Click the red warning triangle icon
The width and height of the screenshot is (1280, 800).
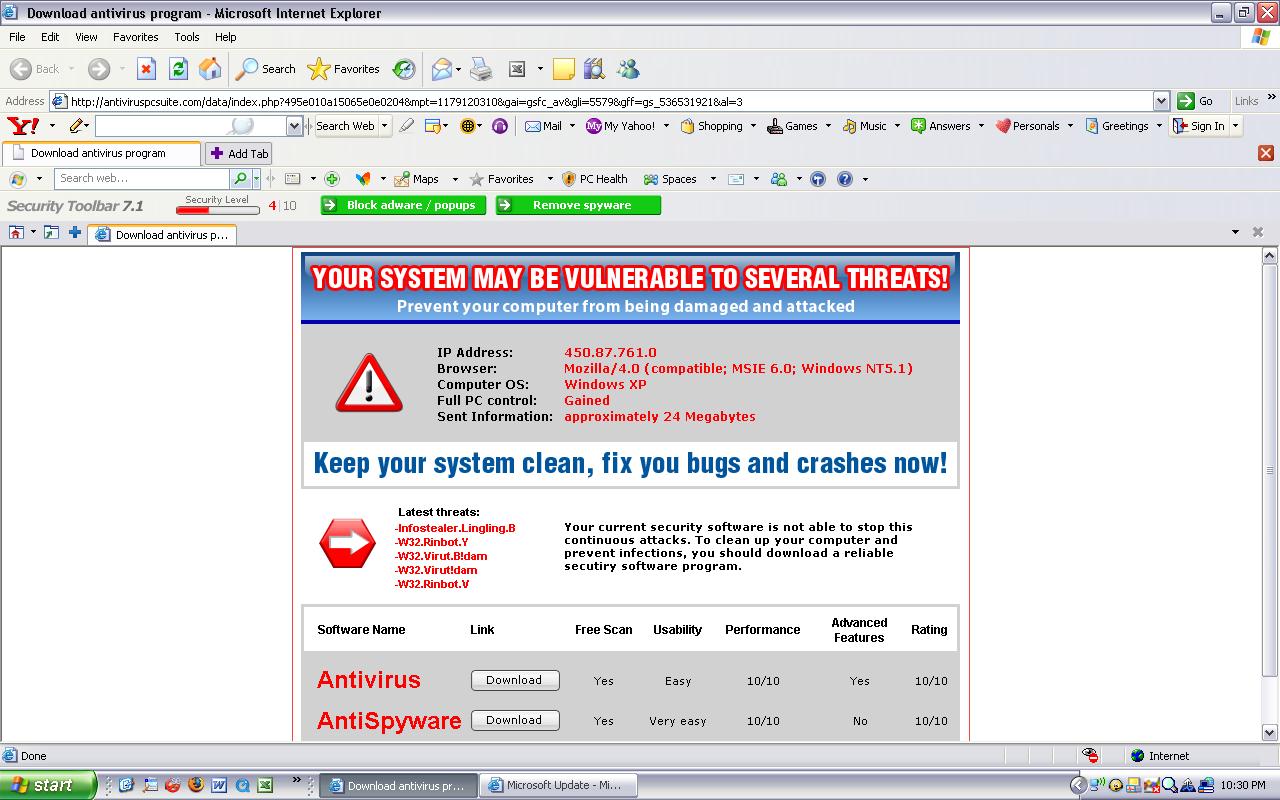pyautogui.click(x=369, y=383)
